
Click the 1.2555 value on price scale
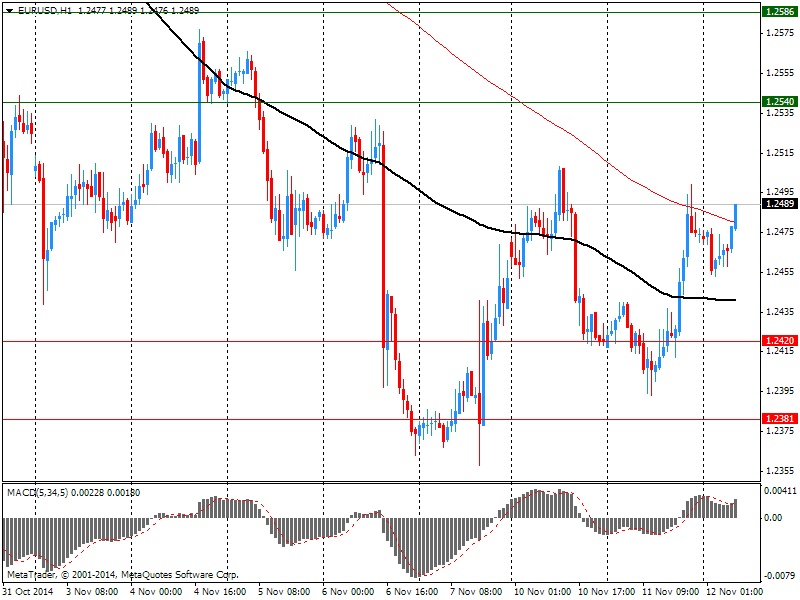780,72
